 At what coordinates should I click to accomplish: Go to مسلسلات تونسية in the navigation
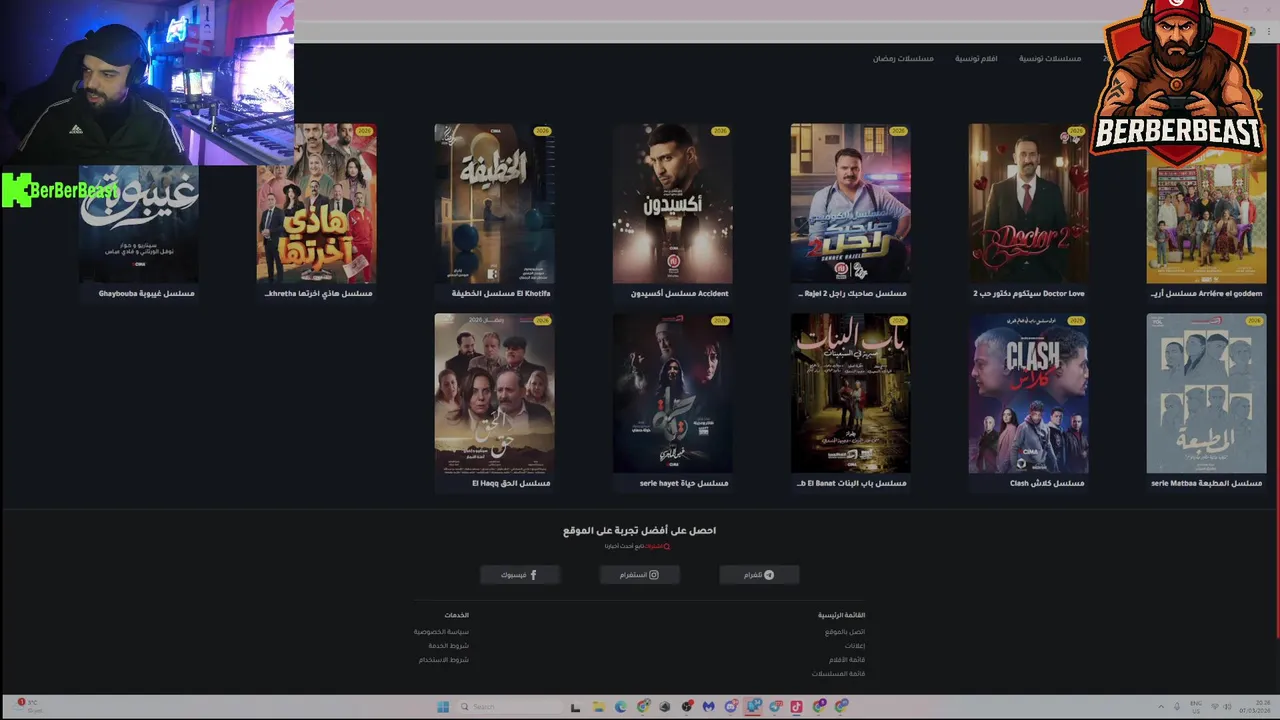(x=1050, y=59)
